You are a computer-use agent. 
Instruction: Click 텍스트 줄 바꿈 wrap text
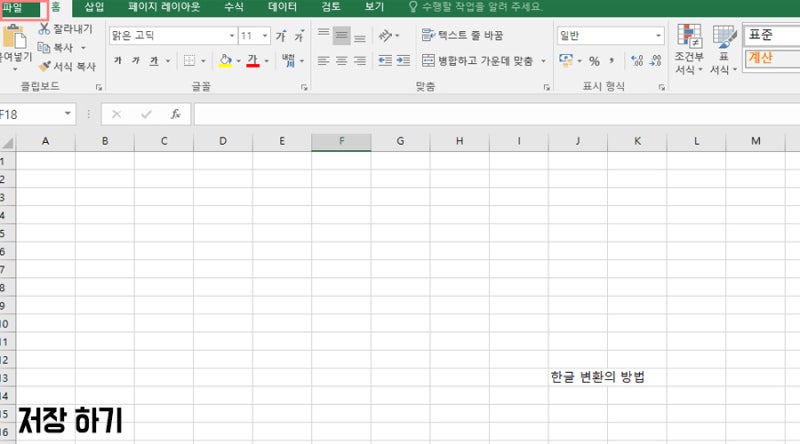pos(462,35)
